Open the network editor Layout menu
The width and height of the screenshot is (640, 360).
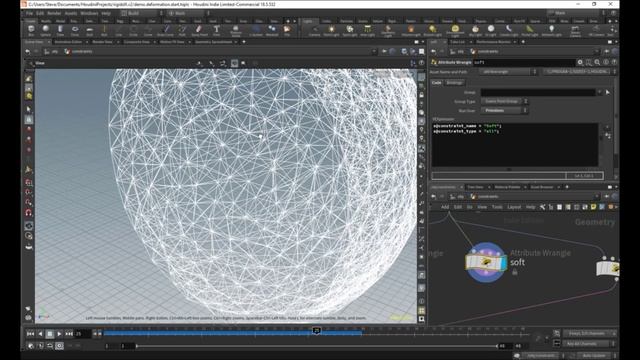coord(514,207)
